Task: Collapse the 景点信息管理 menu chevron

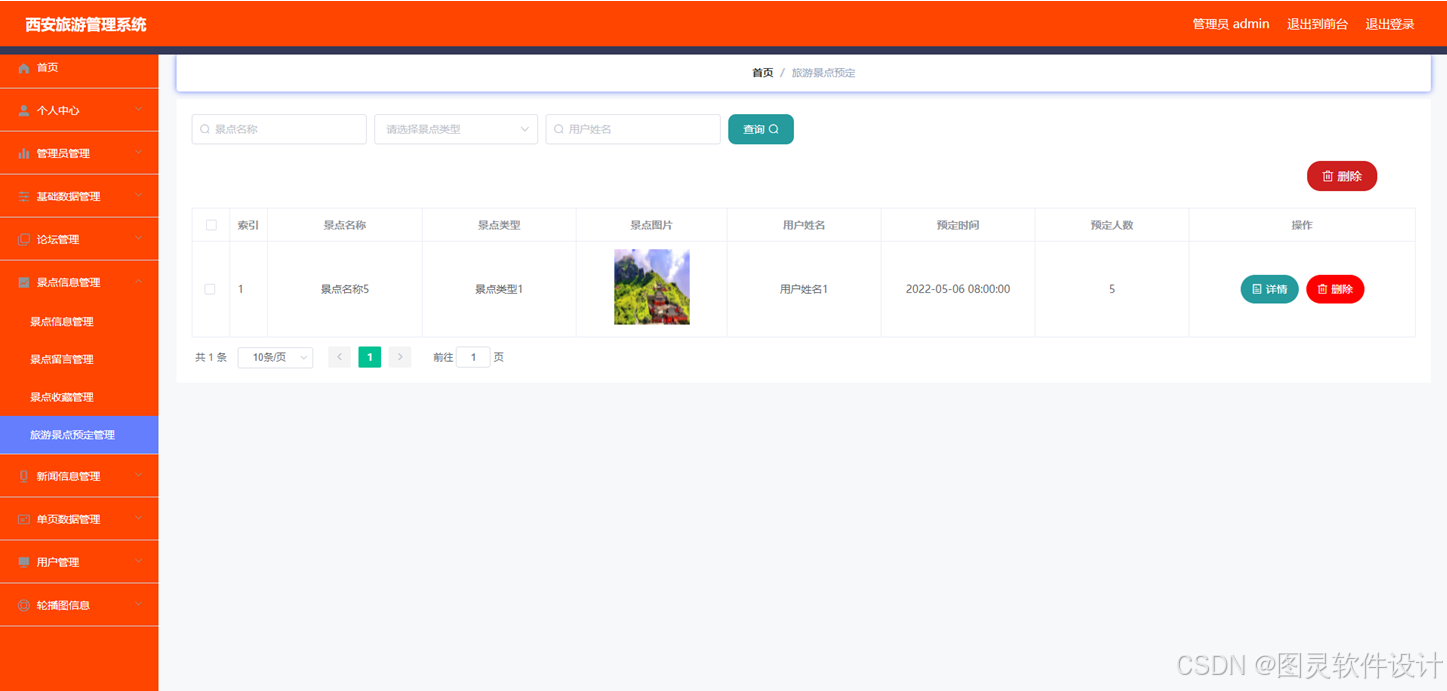Action: [139, 282]
